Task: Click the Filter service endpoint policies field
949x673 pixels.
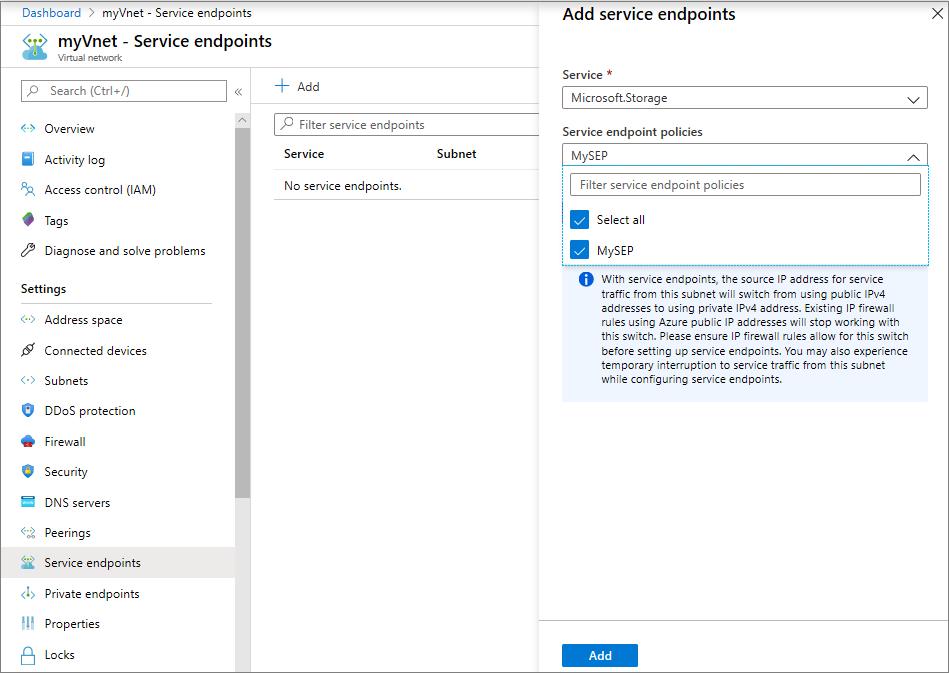Action: click(744, 185)
